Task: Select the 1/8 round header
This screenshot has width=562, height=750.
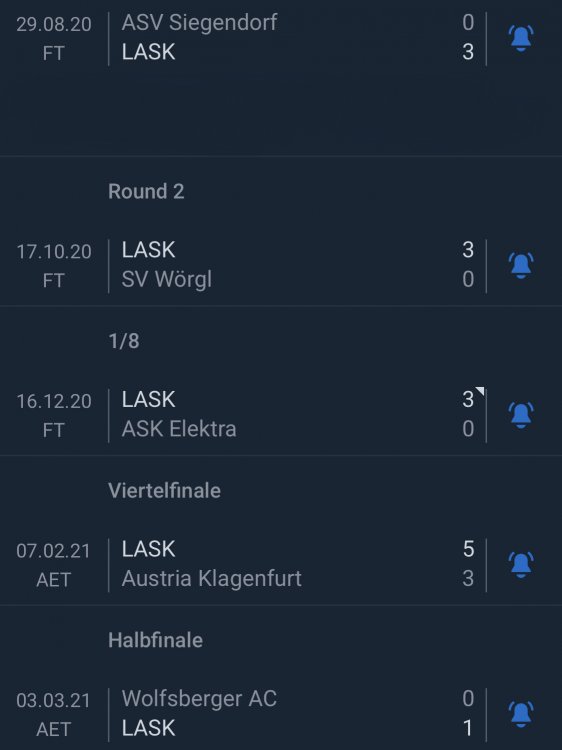Action: [124, 341]
